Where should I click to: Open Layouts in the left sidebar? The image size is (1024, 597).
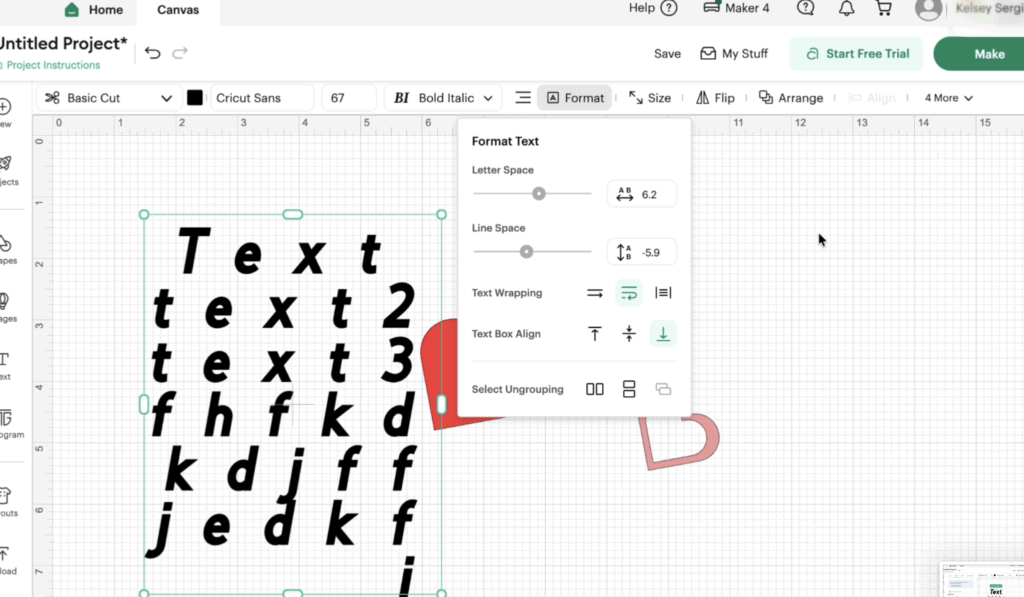point(6,502)
